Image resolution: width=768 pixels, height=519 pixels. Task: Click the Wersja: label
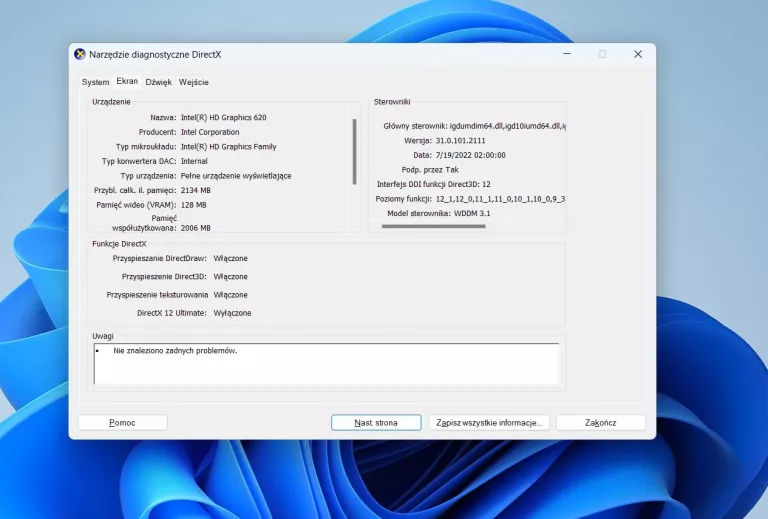[418, 141]
